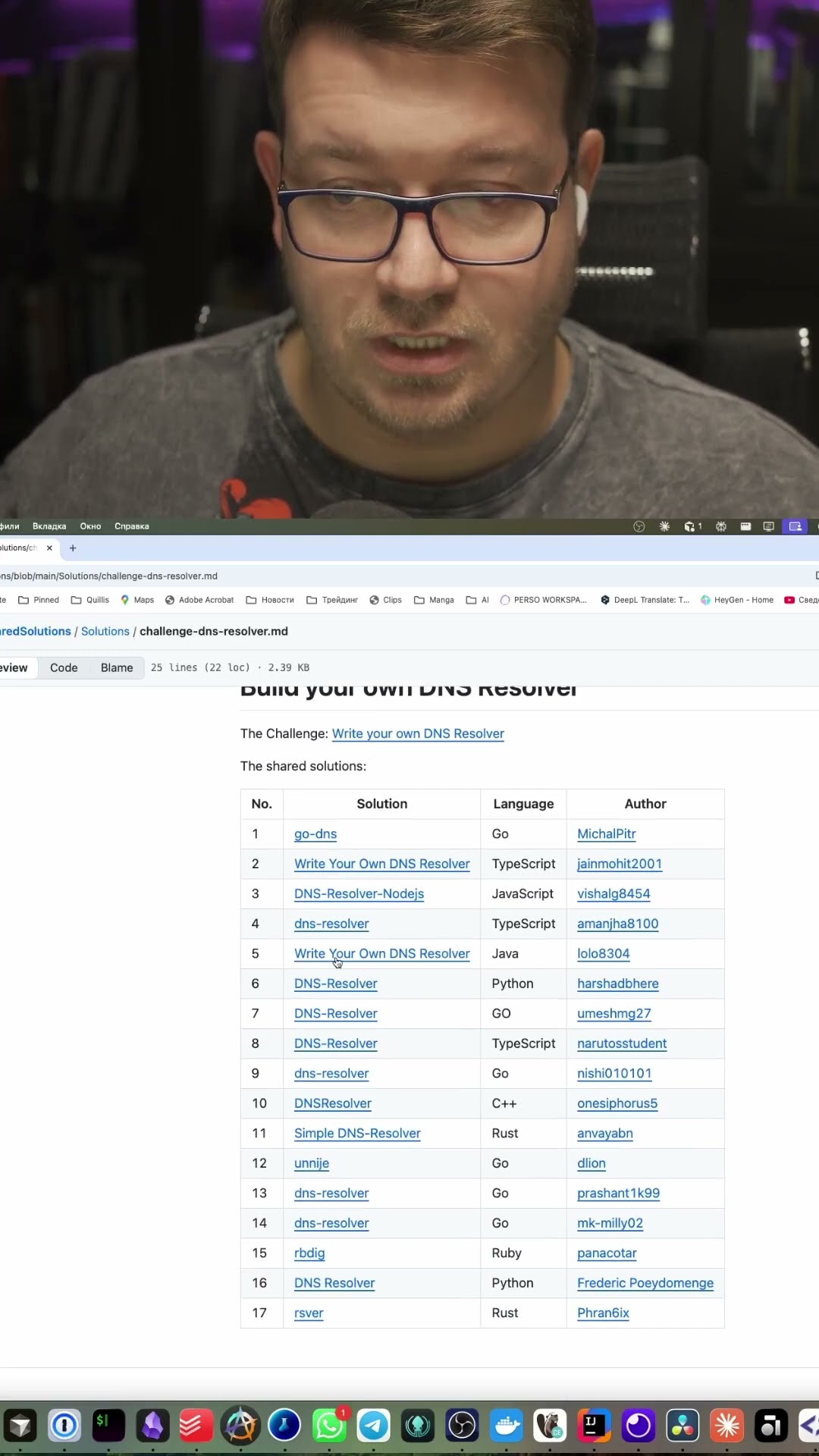This screenshot has height=1456, width=819.
Task: Open the DeepL Translate bookmark
Action: pyautogui.click(x=645, y=600)
